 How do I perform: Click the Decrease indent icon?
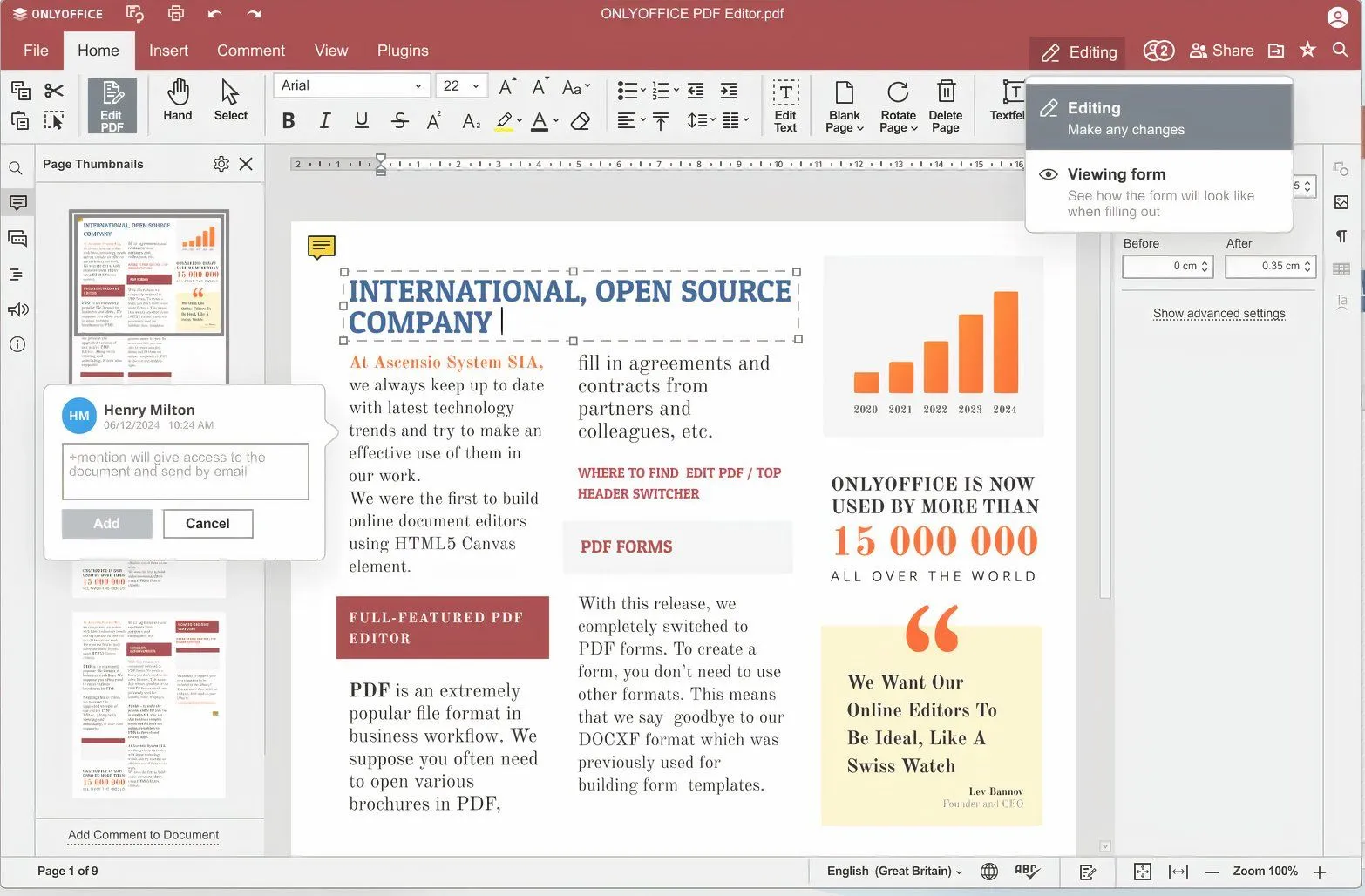tap(696, 91)
